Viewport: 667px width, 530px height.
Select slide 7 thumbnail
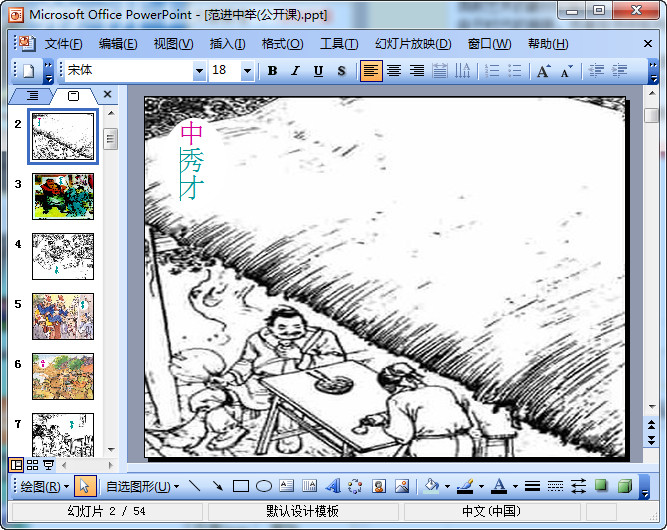(63, 435)
